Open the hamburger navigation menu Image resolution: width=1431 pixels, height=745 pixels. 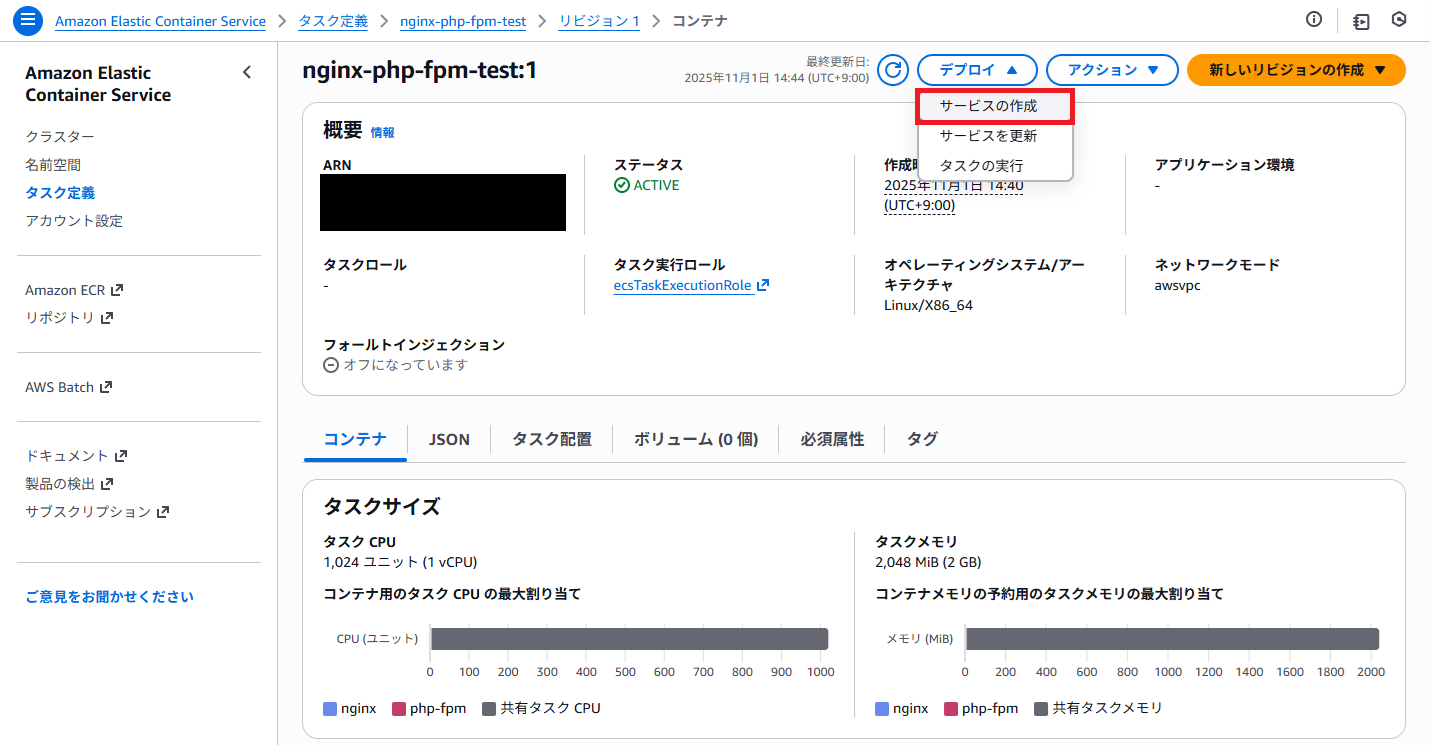tap(29, 20)
